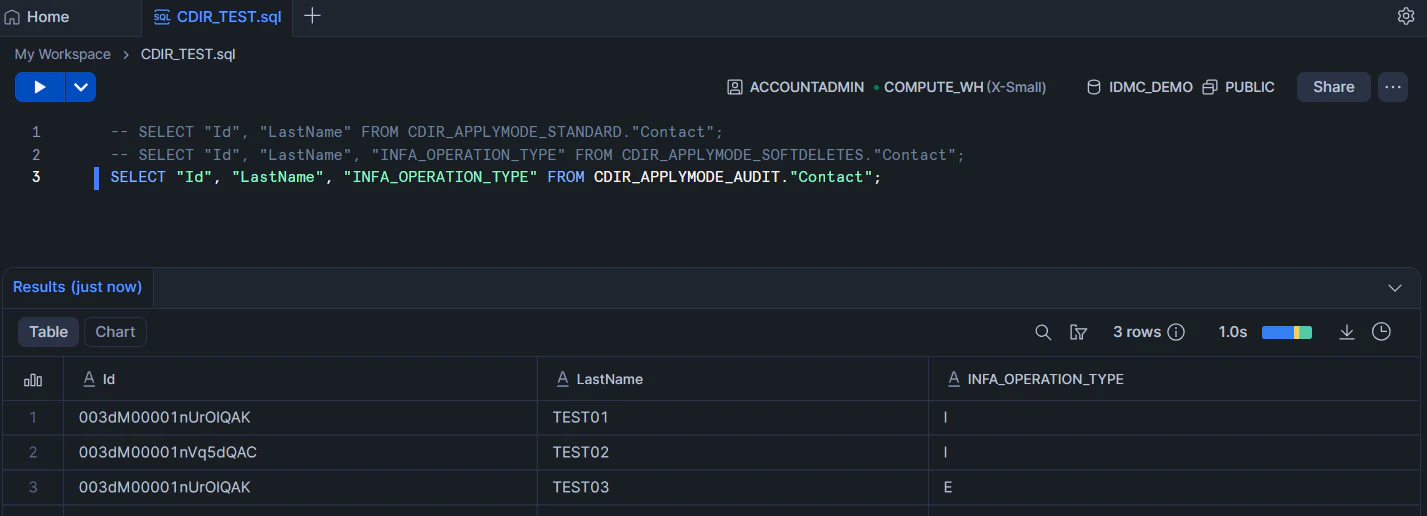Open the results filter icon
The height and width of the screenshot is (516, 1427).
point(1078,332)
